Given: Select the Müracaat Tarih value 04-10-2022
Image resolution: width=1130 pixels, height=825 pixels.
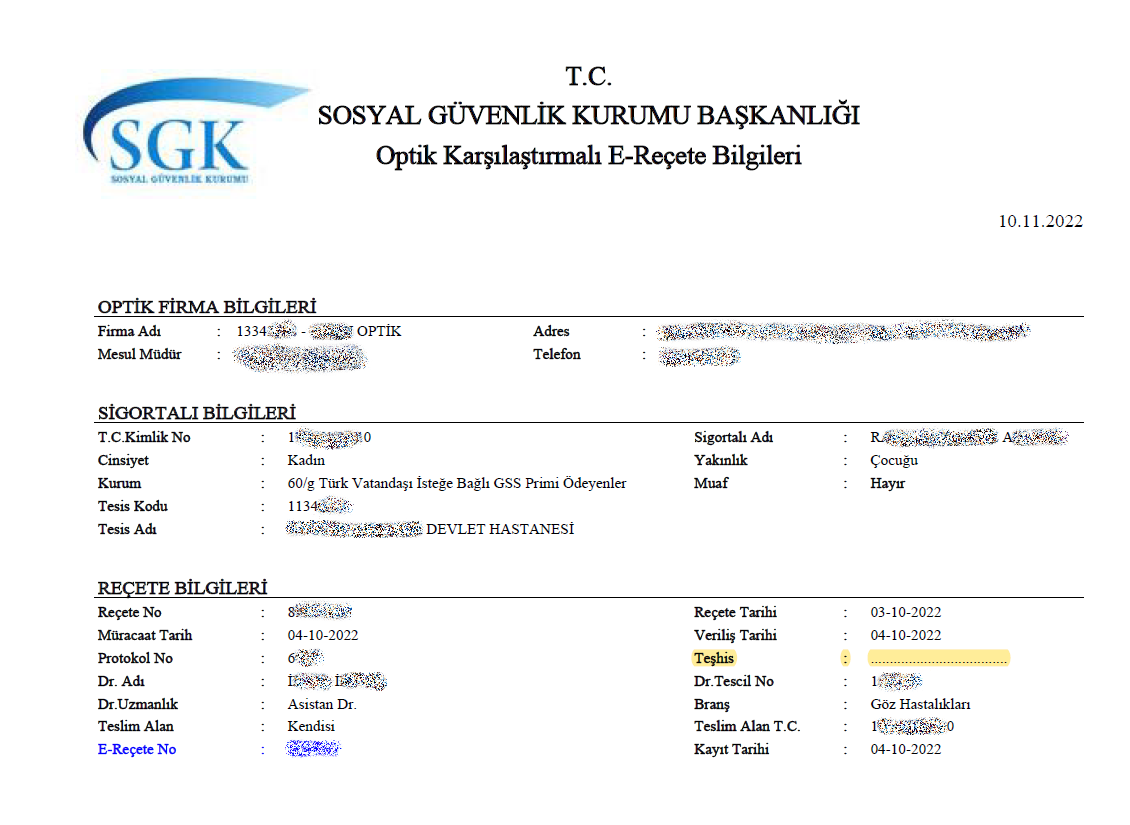Looking at the screenshot, I should (322, 635).
